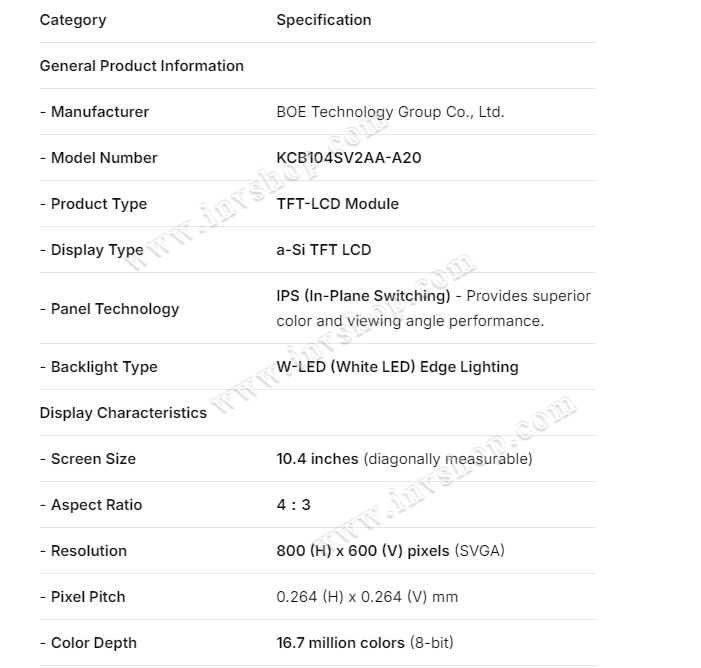The width and height of the screenshot is (701, 668).
Task: Click the Manufacturer row label
Action: coord(99,112)
